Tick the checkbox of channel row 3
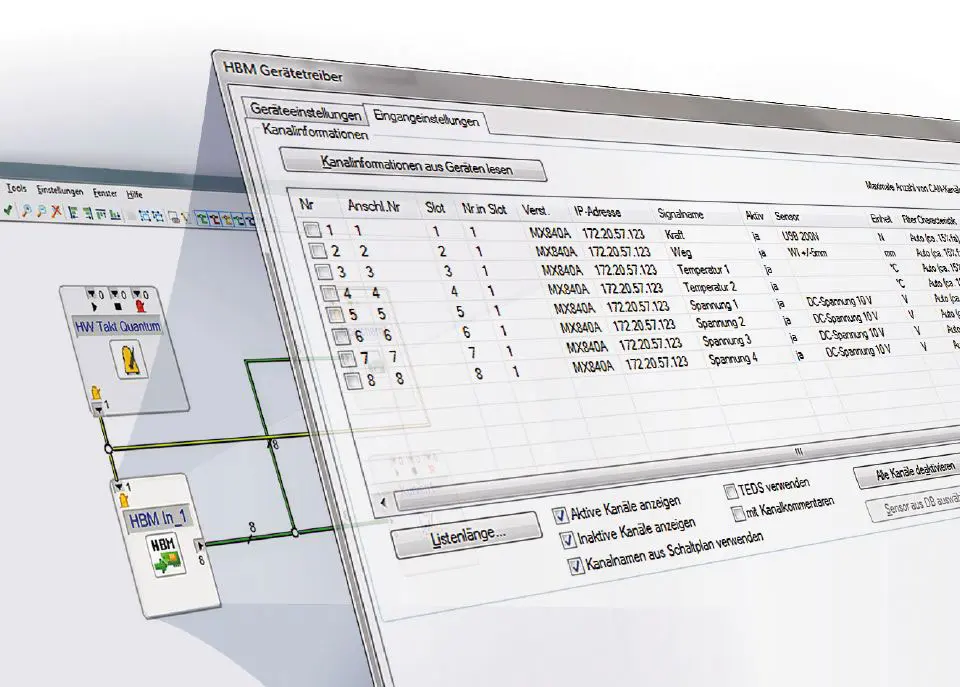Screen dimensions: 960x687 click(x=323, y=271)
